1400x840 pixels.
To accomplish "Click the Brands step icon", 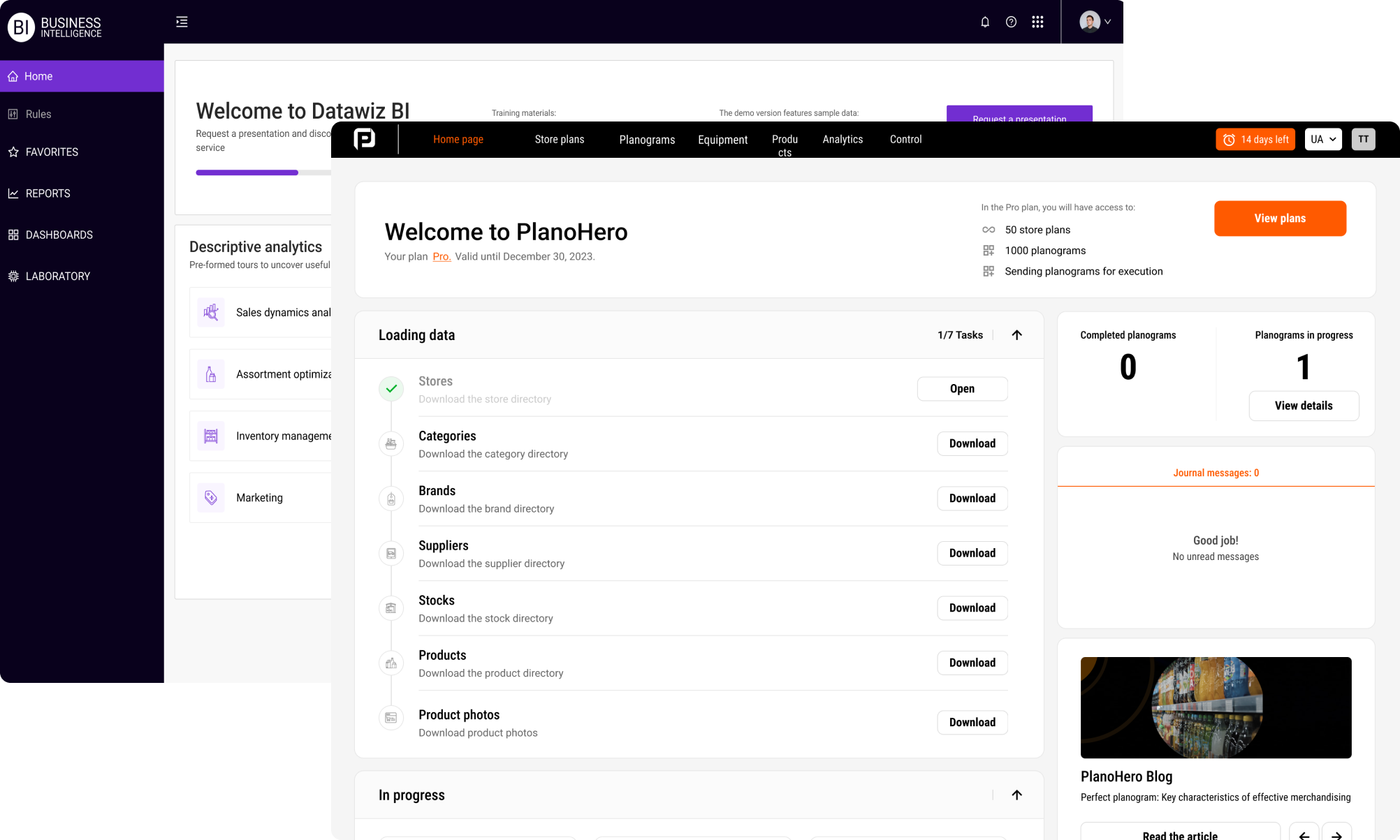I will 391,499.
